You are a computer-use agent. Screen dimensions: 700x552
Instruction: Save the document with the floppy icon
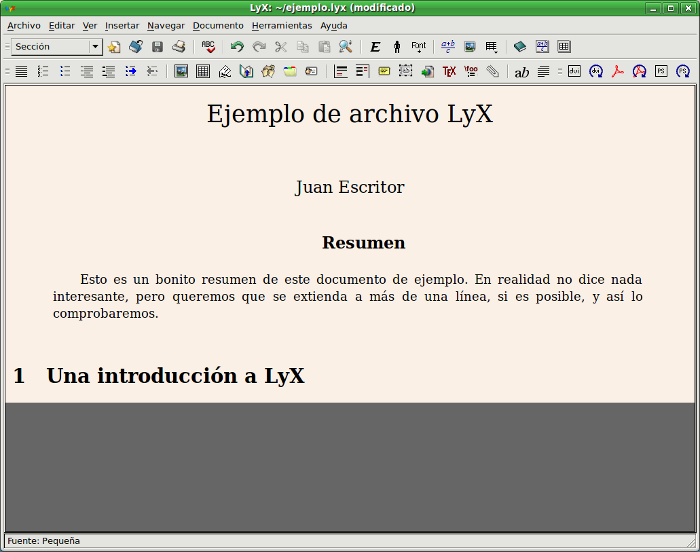tap(158, 46)
